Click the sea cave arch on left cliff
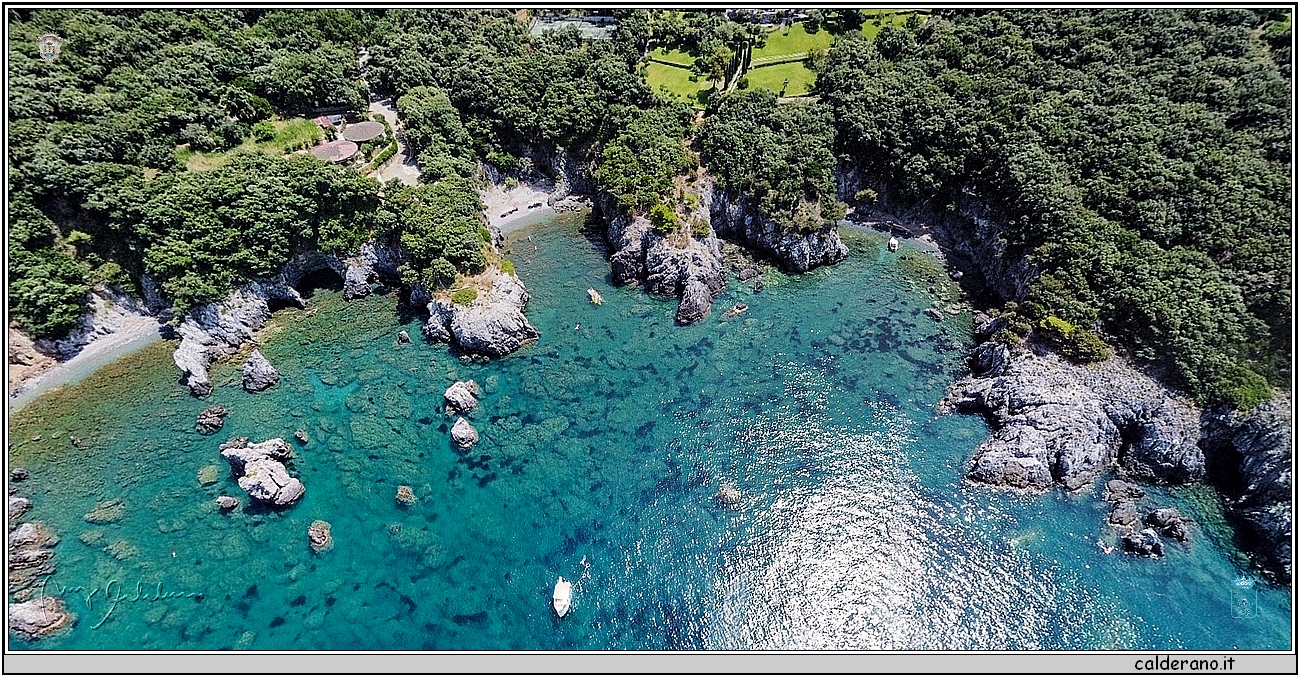1300x677 pixels. click(x=318, y=279)
